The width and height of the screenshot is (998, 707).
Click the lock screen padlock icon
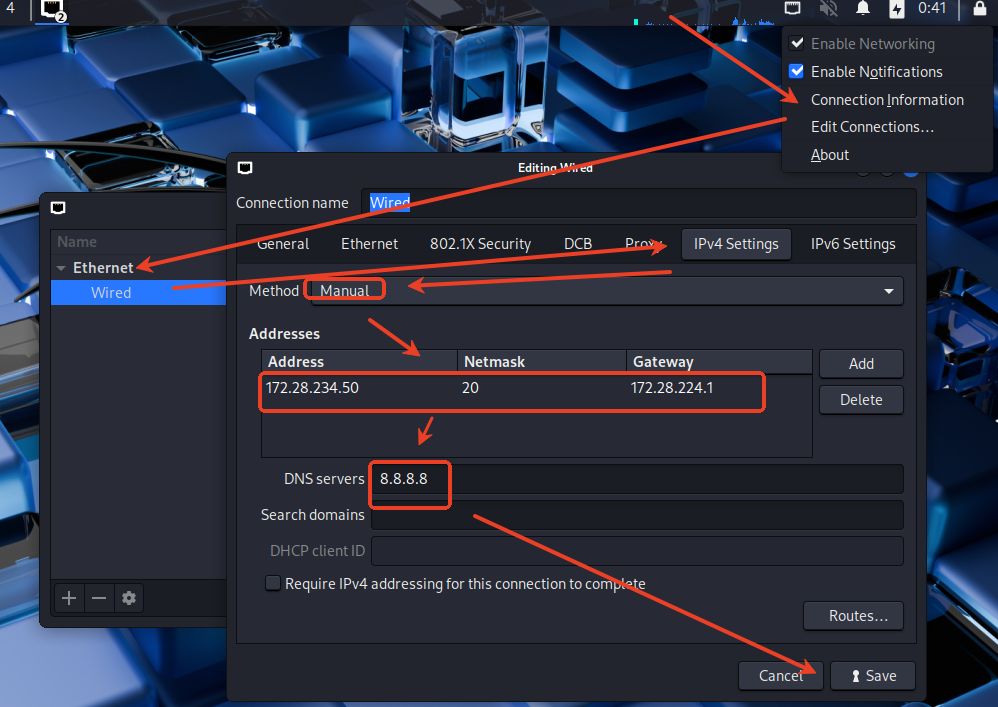pyautogui.click(x=979, y=9)
